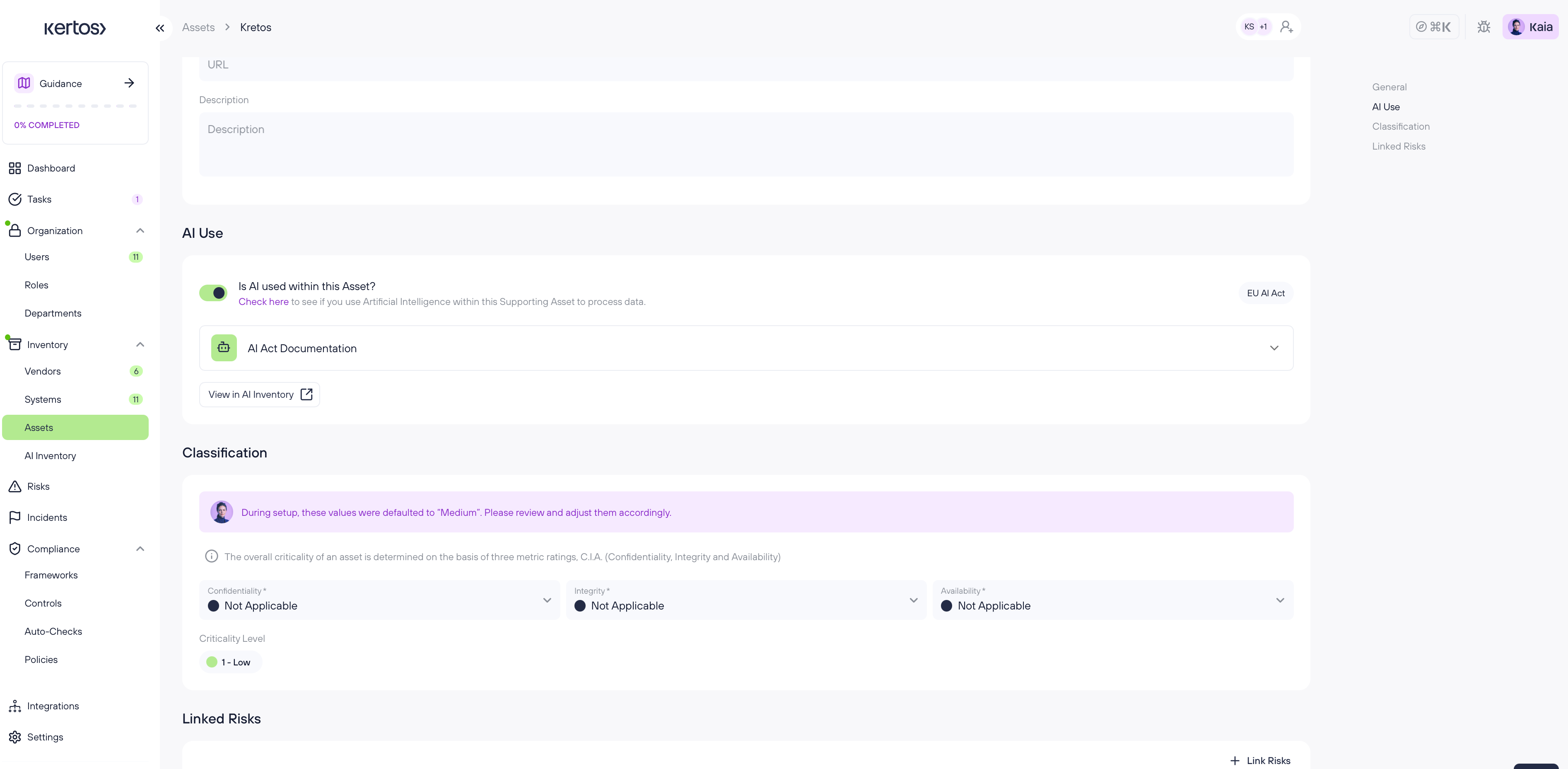
Task: Collapse the Inventory section chevron
Action: (x=140, y=345)
